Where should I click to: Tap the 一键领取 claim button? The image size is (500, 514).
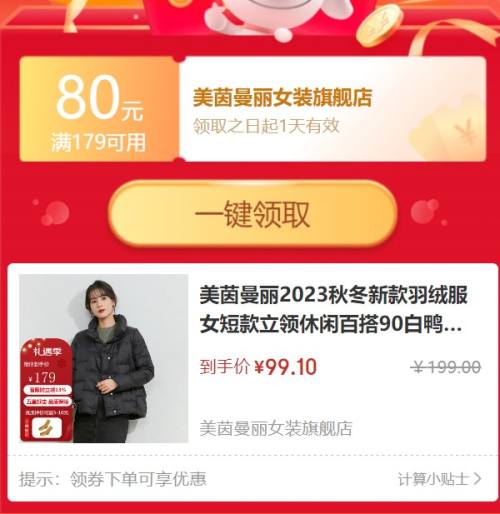(253, 214)
